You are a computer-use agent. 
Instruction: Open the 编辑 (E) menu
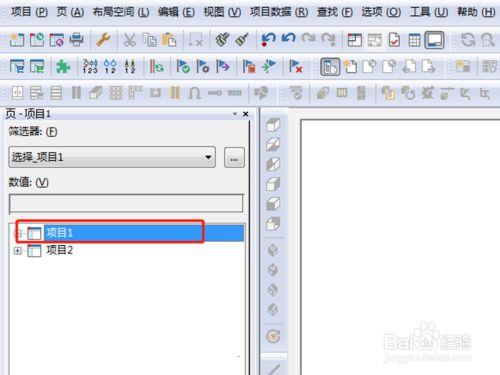[176, 12]
